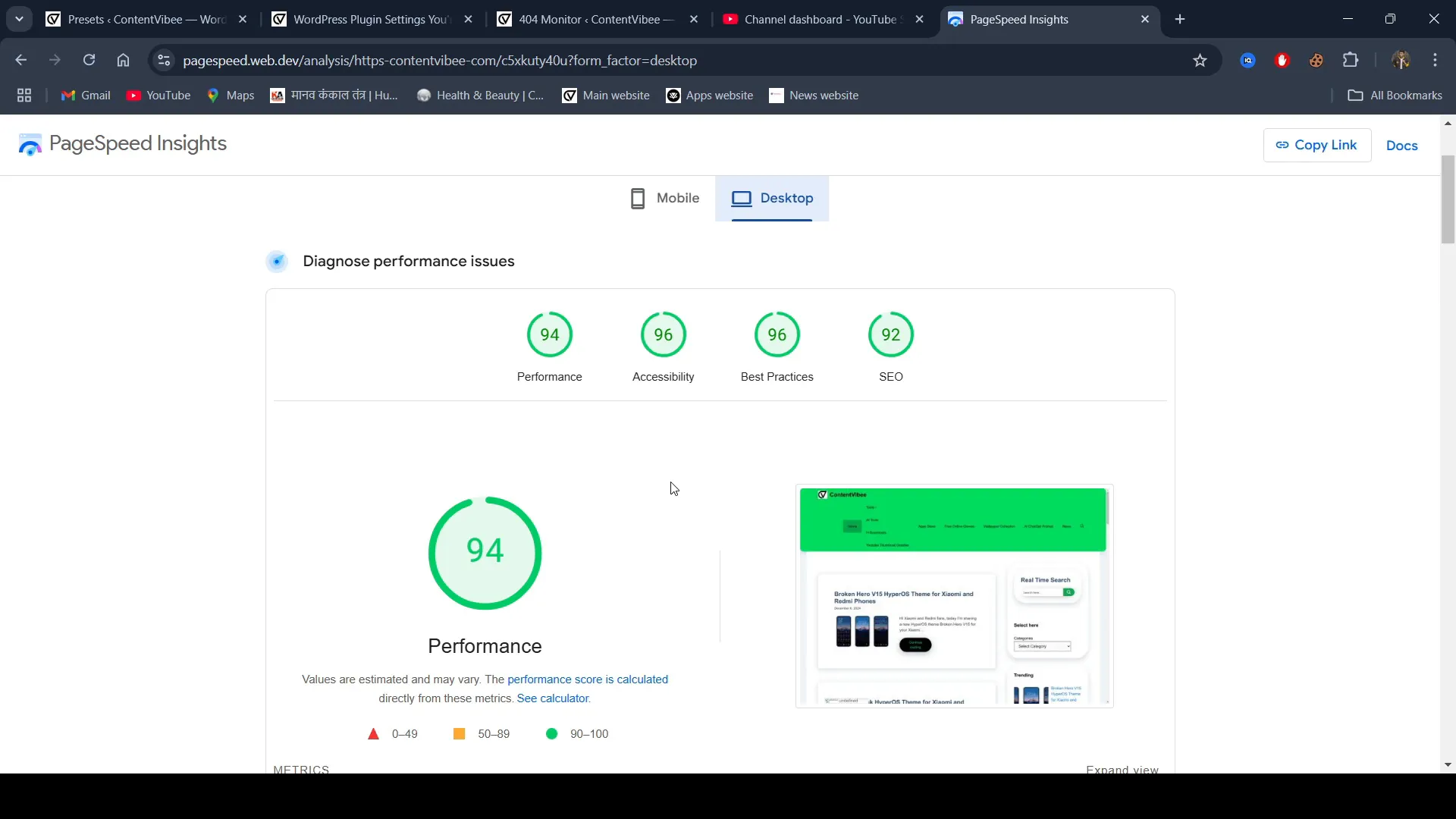The width and height of the screenshot is (1456, 819).
Task: Go forward with the browser forward arrow
Action: [x=55, y=60]
